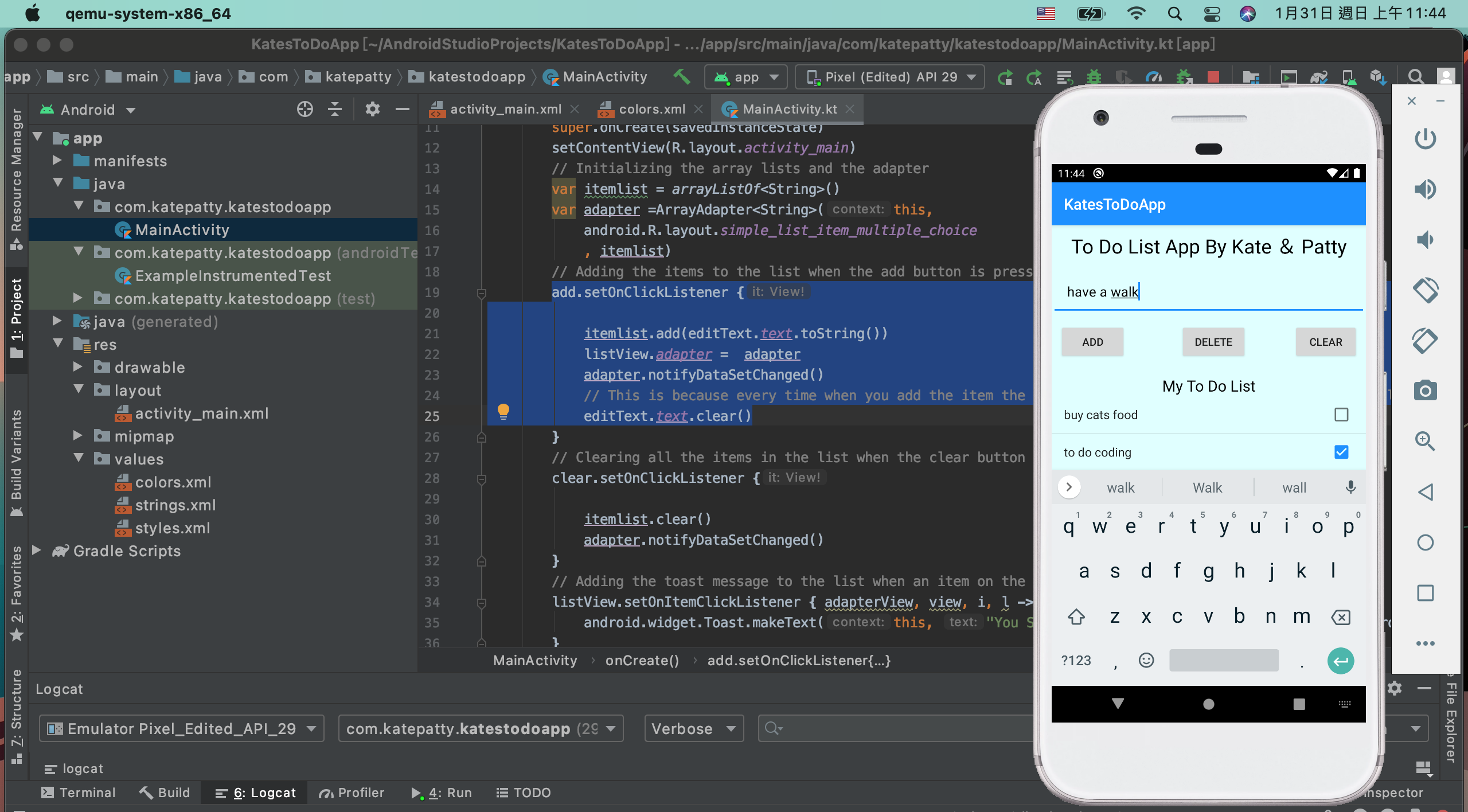Click the Stop run red square icon
This screenshot has height=812, width=1468.
pos(1213,77)
